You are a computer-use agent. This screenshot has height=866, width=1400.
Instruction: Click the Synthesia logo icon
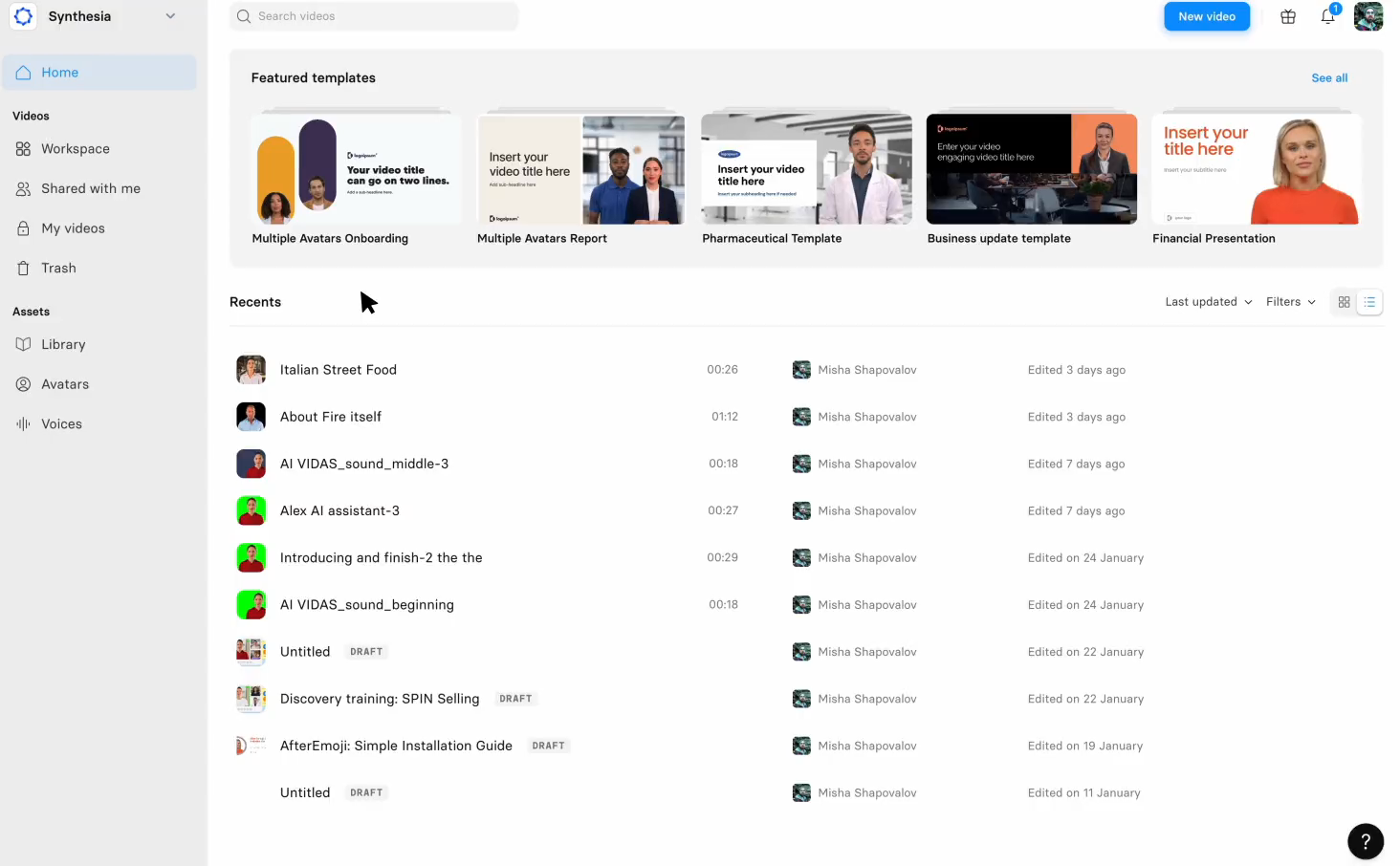point(24,16)
